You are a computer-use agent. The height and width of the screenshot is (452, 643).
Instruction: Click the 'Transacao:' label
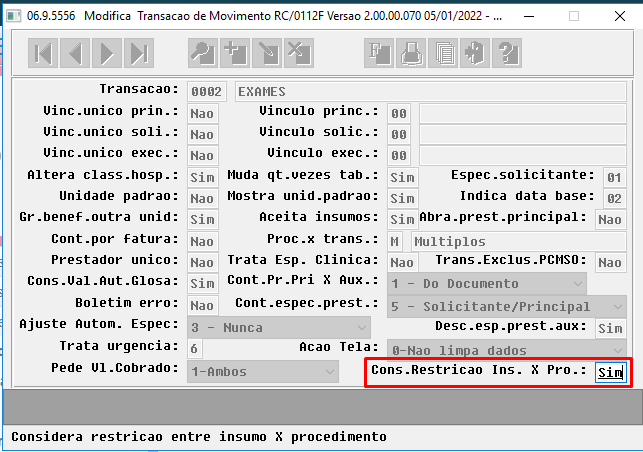point(139,89)
